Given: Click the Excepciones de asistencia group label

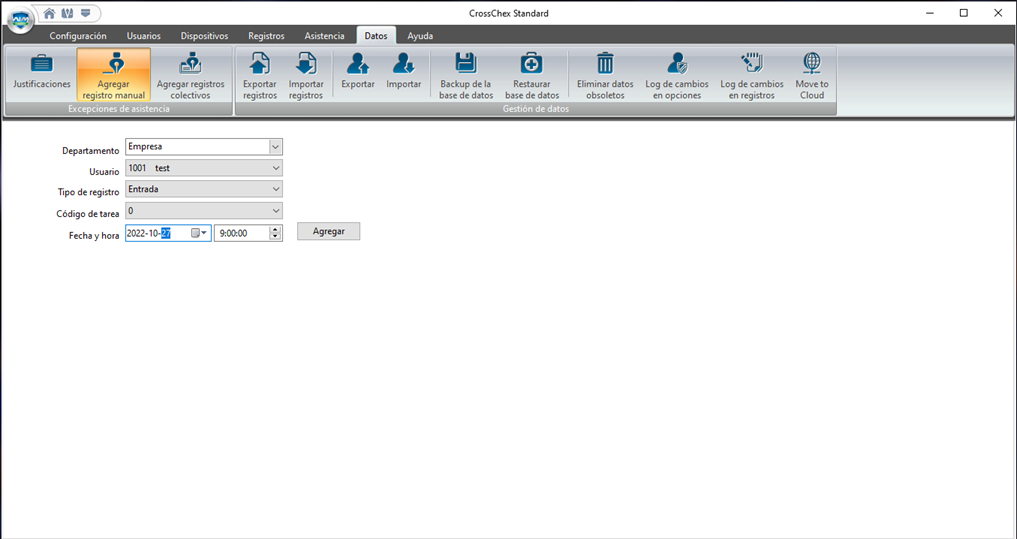Looking at the screenshot, I should click(119, 109).
